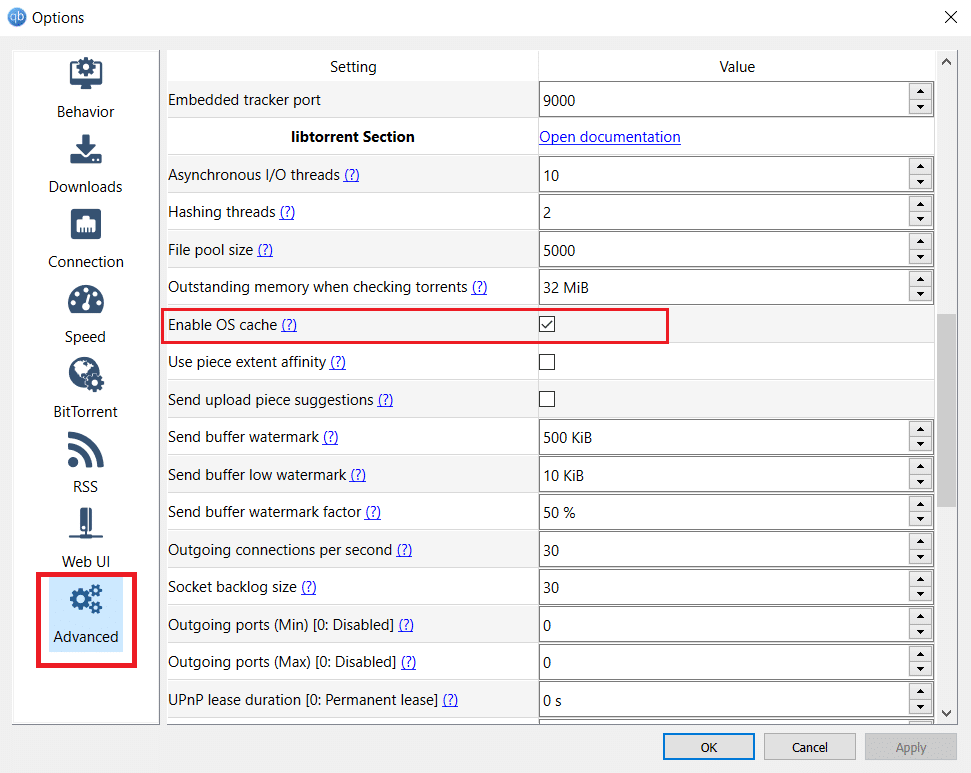Decrease Send buffer low watermark with down arrow
Viewport: 971px width, 773px height.
[920, 482]
